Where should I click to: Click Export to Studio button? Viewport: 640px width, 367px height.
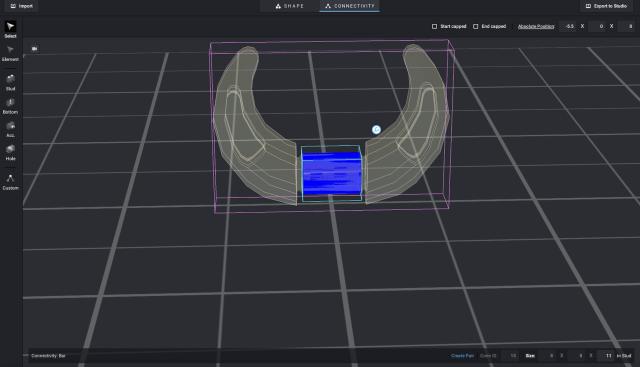coord(607,6)
